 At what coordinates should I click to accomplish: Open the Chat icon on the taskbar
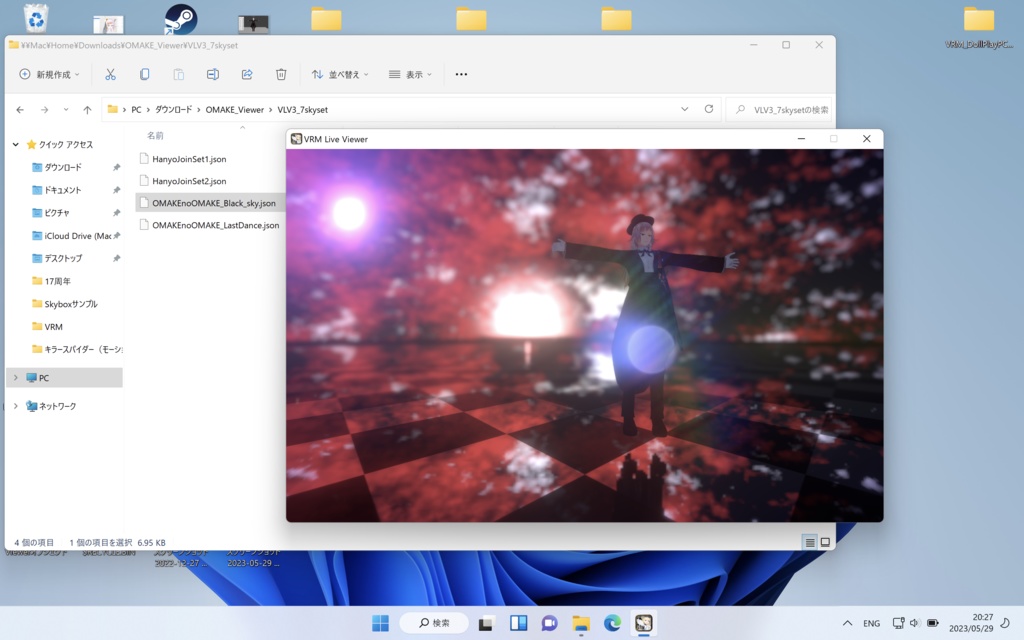(549, 623)
